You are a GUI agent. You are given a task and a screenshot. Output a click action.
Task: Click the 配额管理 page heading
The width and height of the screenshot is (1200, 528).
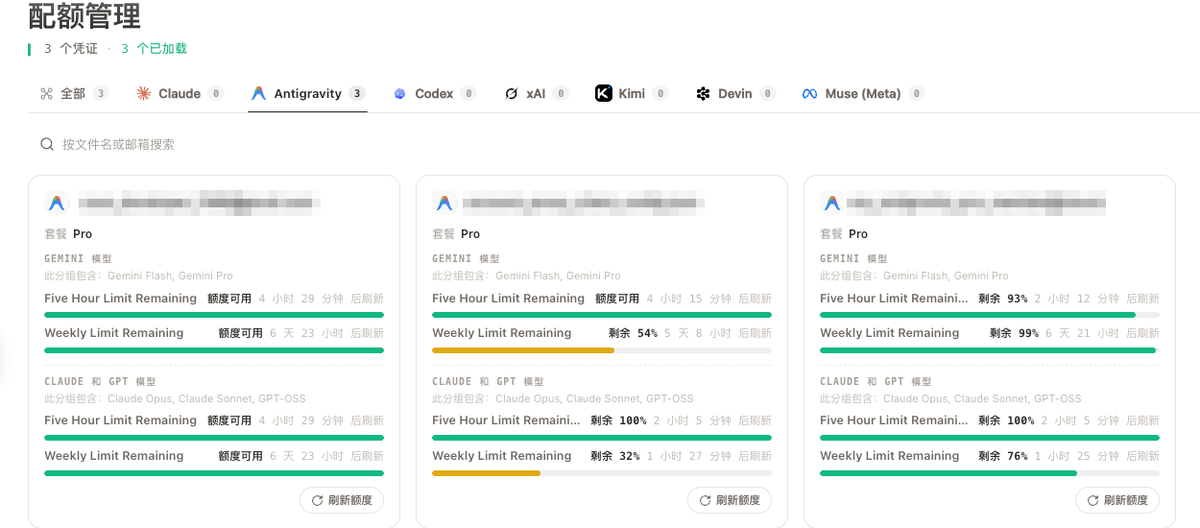click(85, 16)
